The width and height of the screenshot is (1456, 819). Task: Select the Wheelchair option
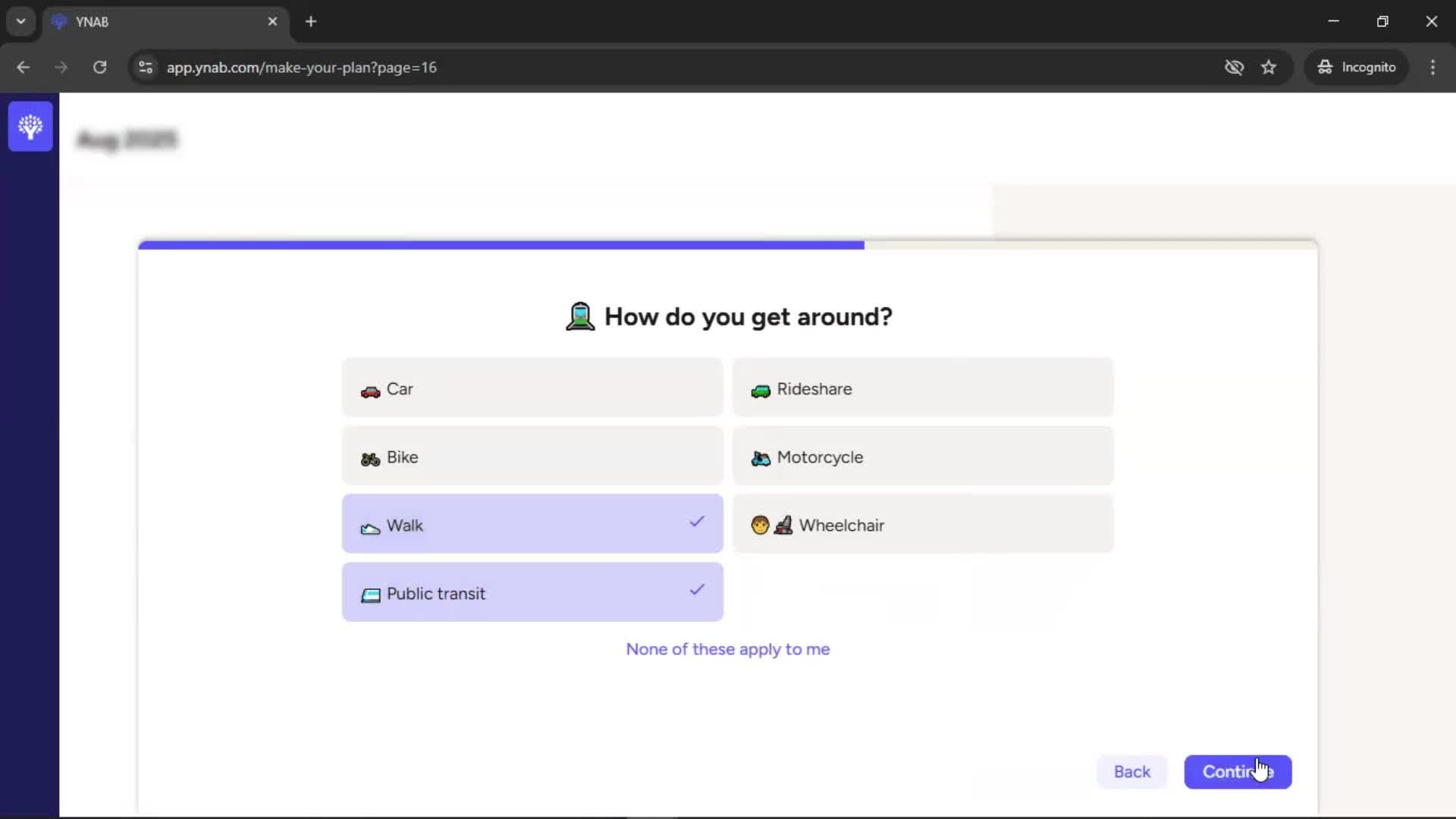(x=923, y=525)
